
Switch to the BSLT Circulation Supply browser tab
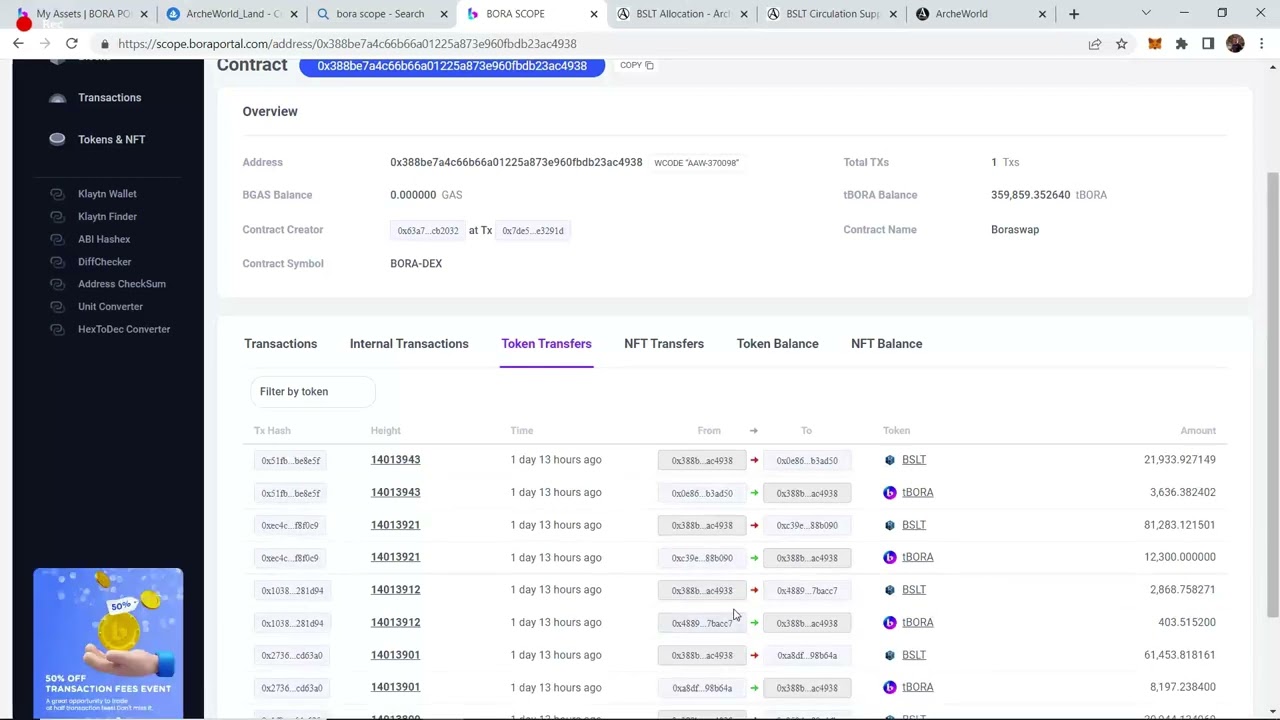point(832,14)
